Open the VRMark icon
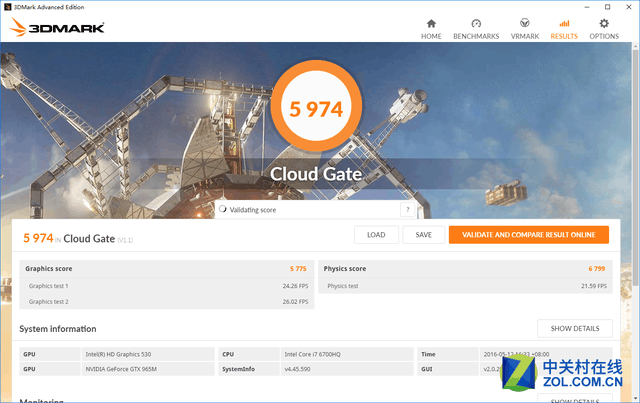The image size is (640, 403). tap(524, 23)
